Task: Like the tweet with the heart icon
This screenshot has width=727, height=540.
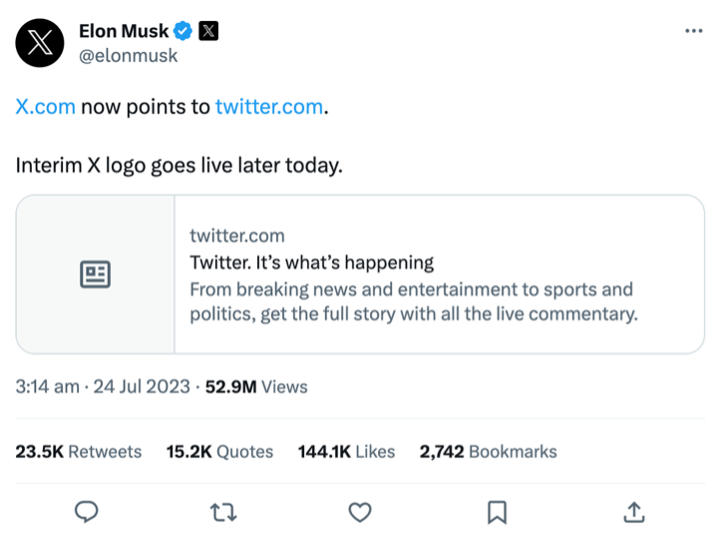Action: tap(360, 512)
